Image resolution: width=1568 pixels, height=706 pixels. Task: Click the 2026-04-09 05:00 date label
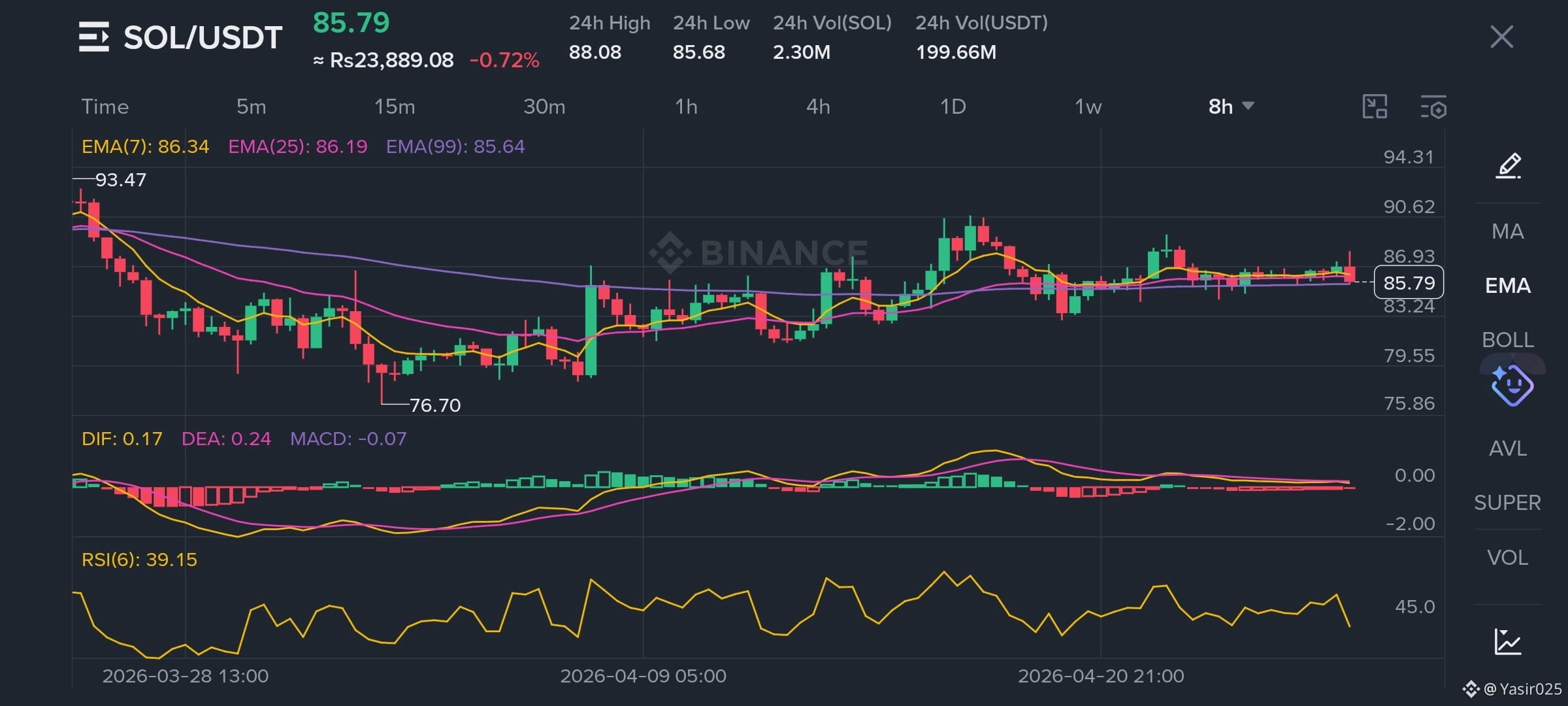coord(643,676)
